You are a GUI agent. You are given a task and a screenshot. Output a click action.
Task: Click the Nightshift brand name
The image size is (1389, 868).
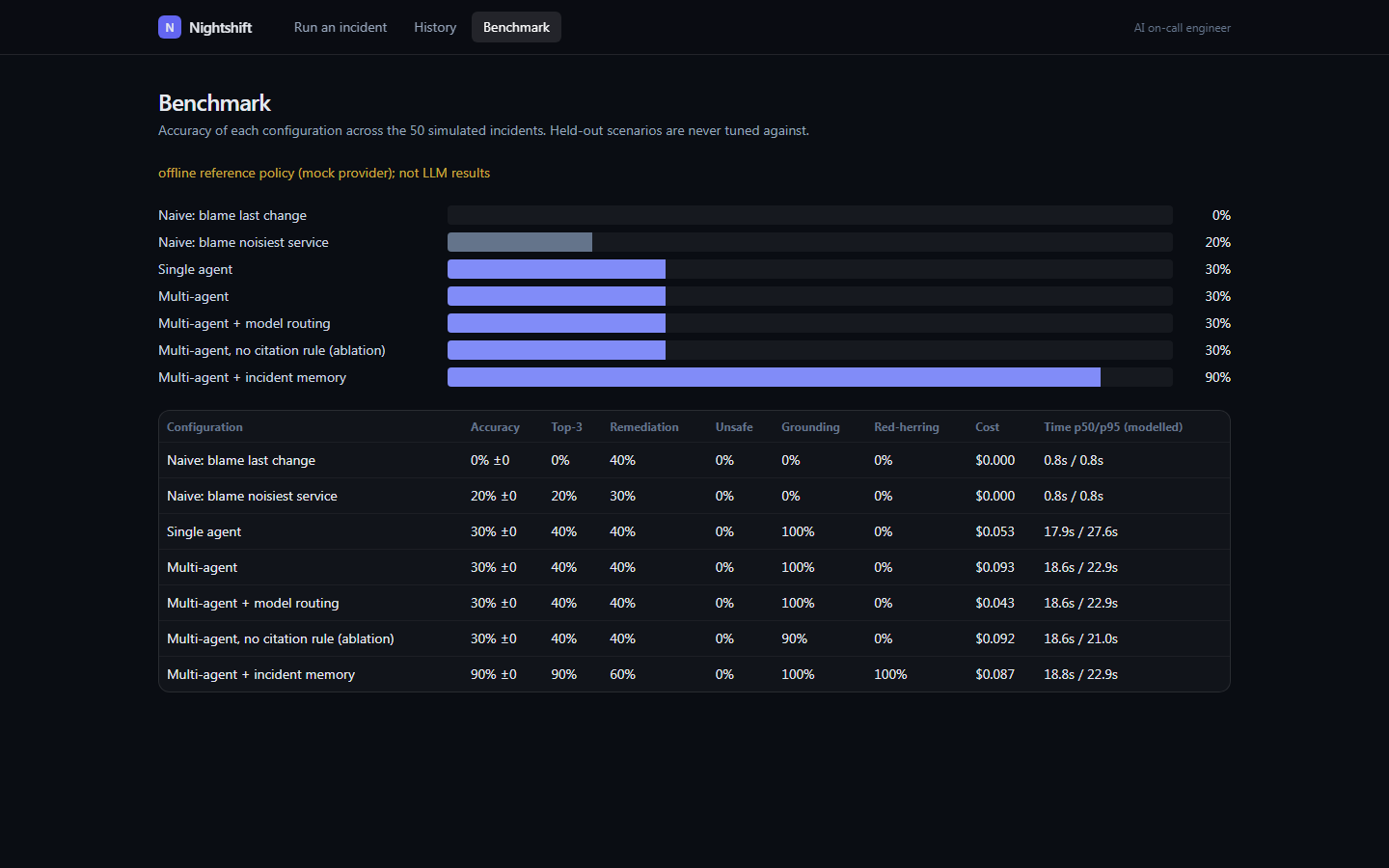[220, 28]
